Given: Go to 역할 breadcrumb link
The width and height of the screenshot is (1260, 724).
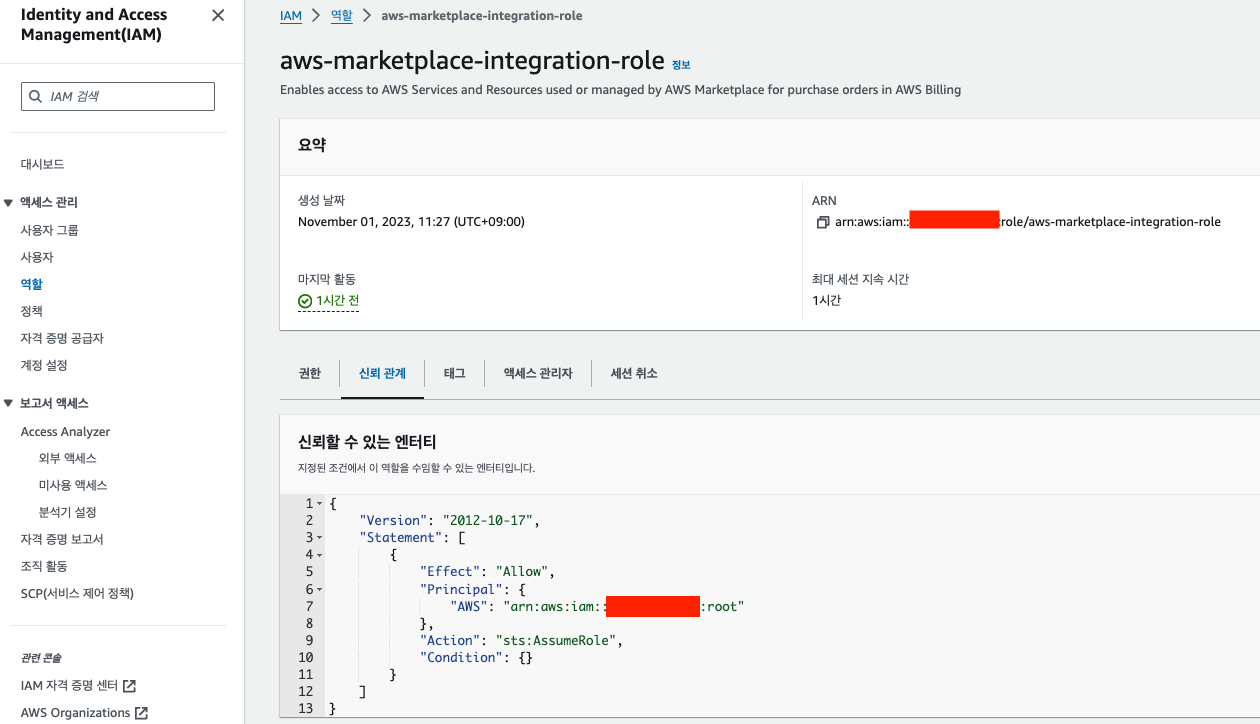Looking at the screenshot, I should (341, 16).
